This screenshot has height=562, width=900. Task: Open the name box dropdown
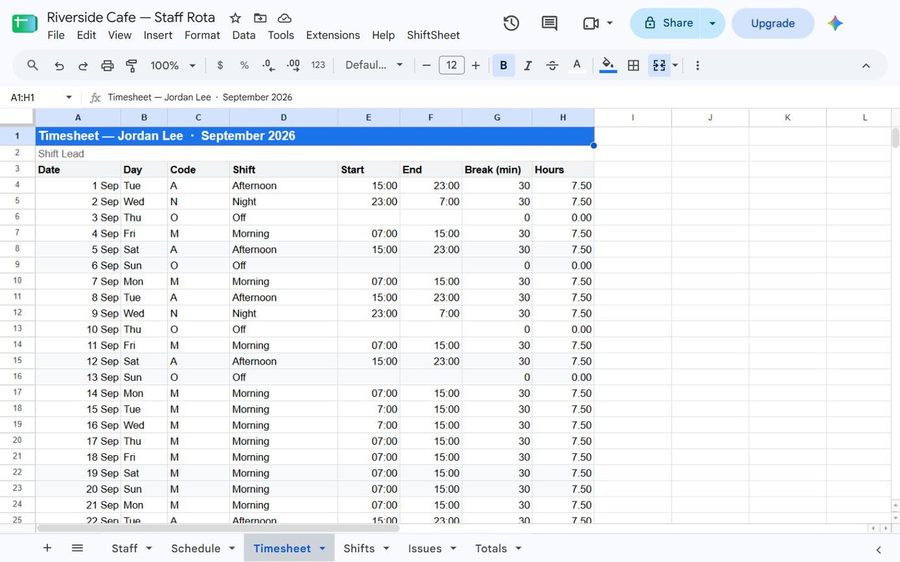click(x=69, y=97)
